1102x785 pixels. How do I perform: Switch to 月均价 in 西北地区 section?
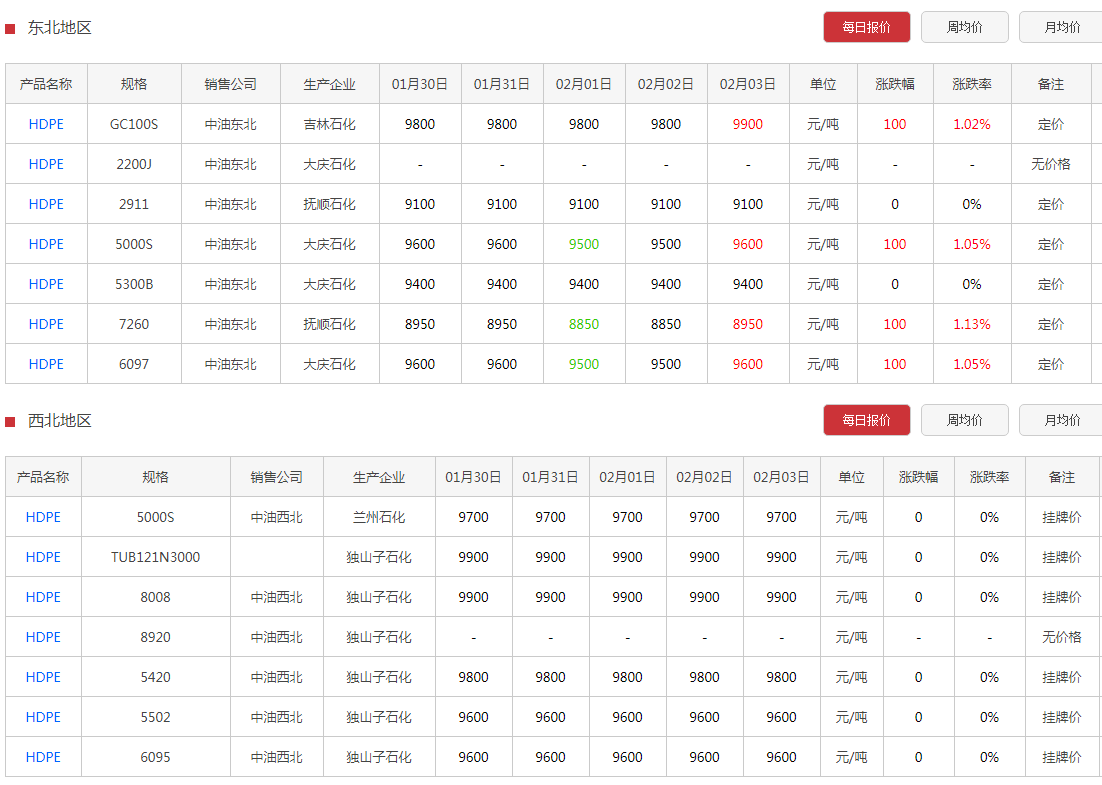pyautogui.click(x=1061, y=420)
